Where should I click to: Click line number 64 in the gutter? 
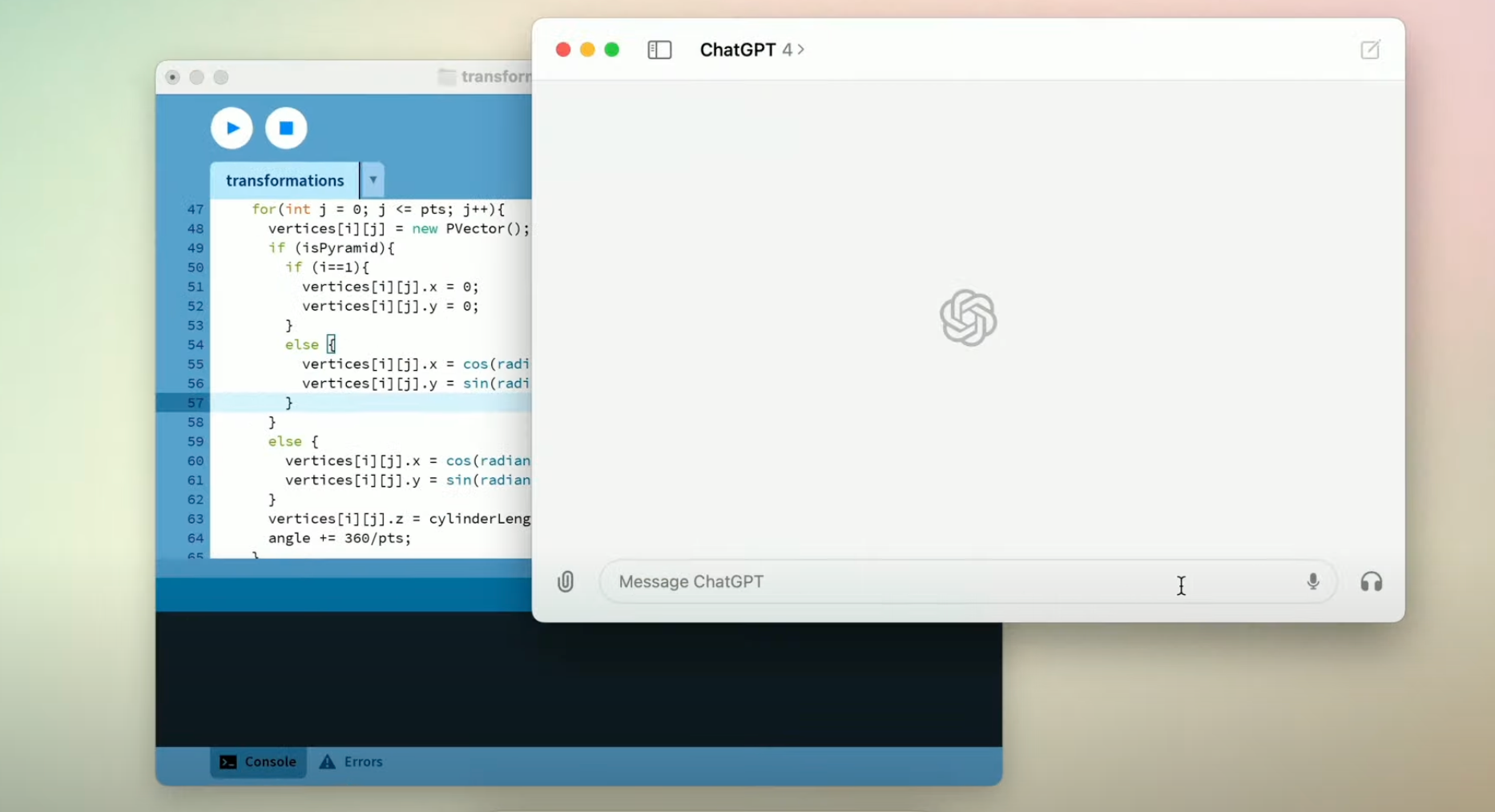pyautogui.click(x=195, y=538)
